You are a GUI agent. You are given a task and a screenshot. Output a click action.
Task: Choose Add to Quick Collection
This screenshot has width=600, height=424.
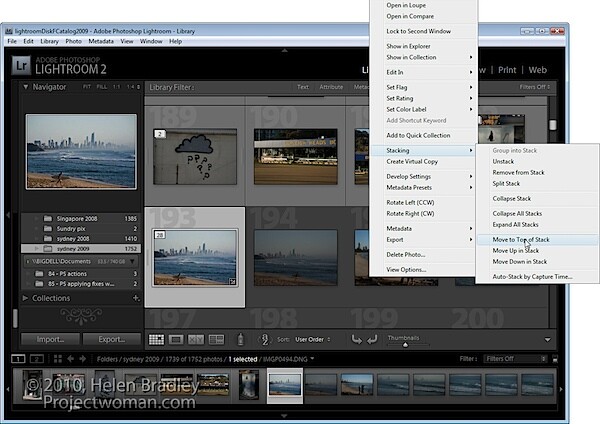423,135
